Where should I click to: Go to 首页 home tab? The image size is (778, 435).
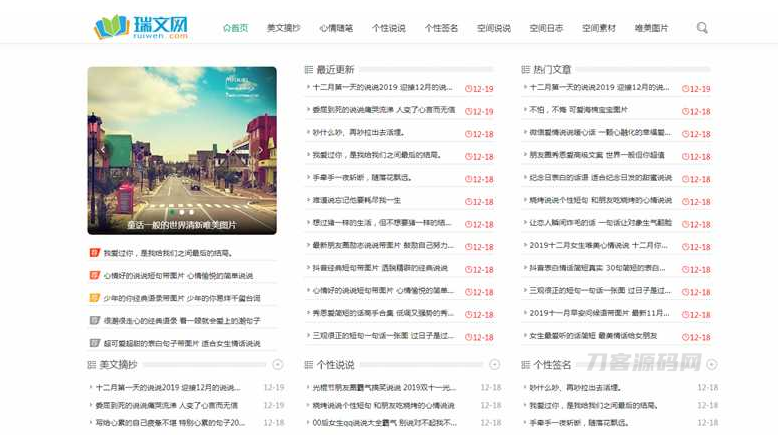[235, 28]
